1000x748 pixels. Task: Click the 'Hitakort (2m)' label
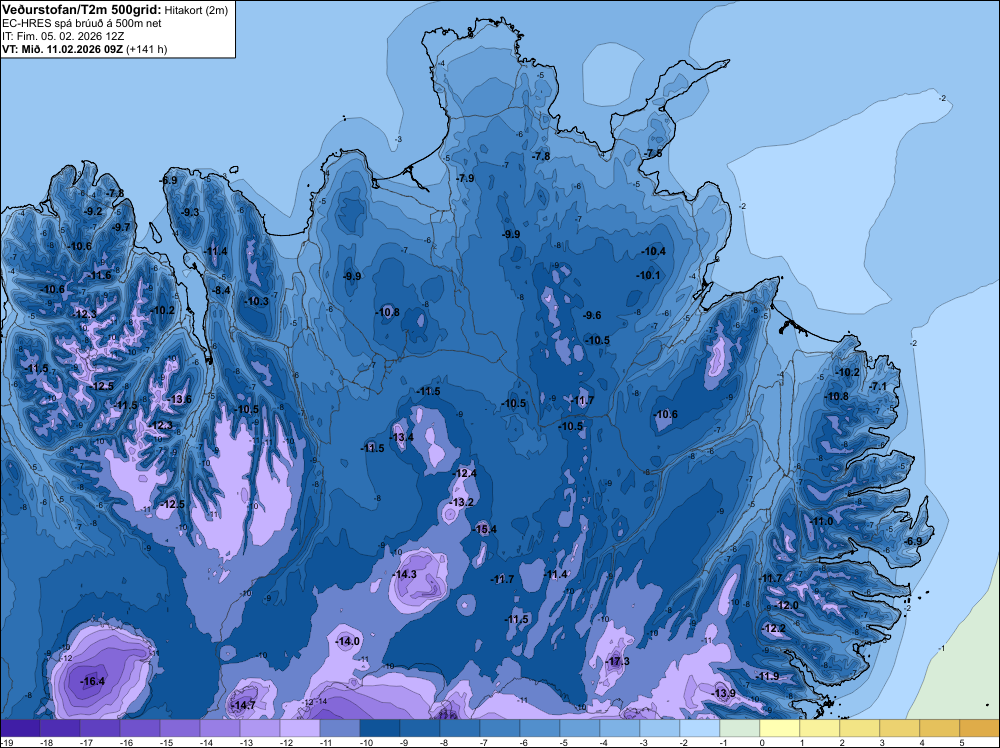click(195, 10)
